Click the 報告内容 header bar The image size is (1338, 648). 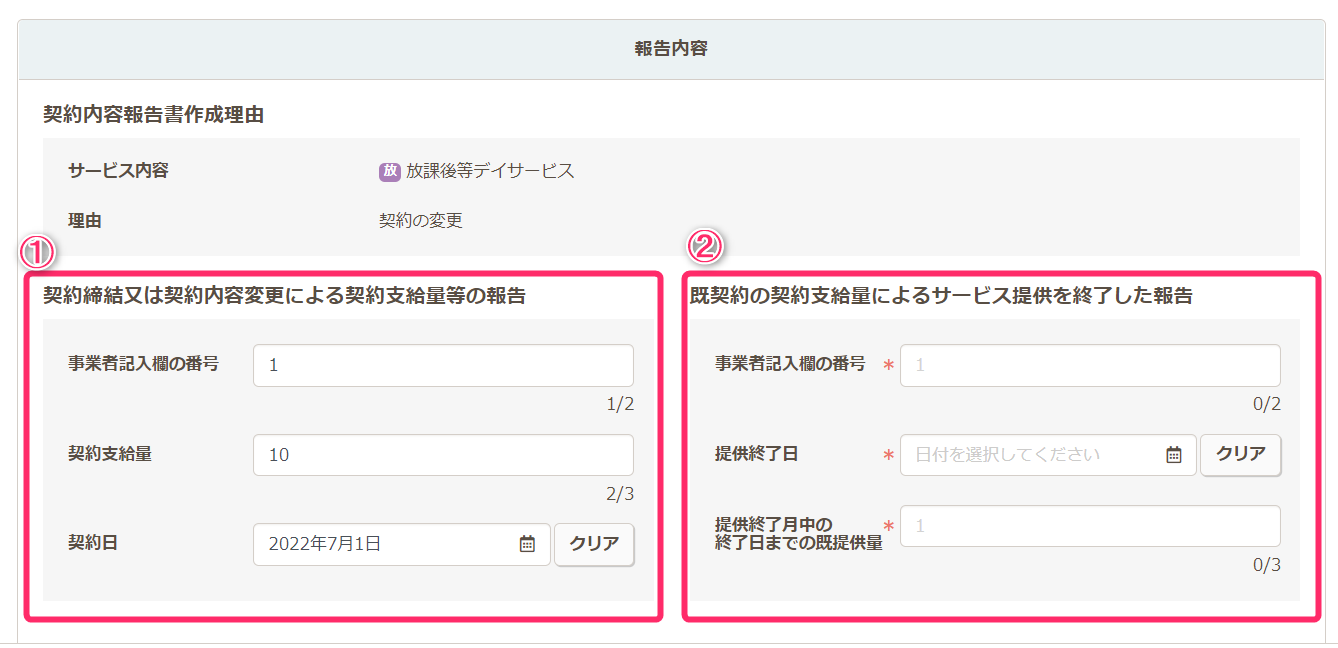point(670,49)
